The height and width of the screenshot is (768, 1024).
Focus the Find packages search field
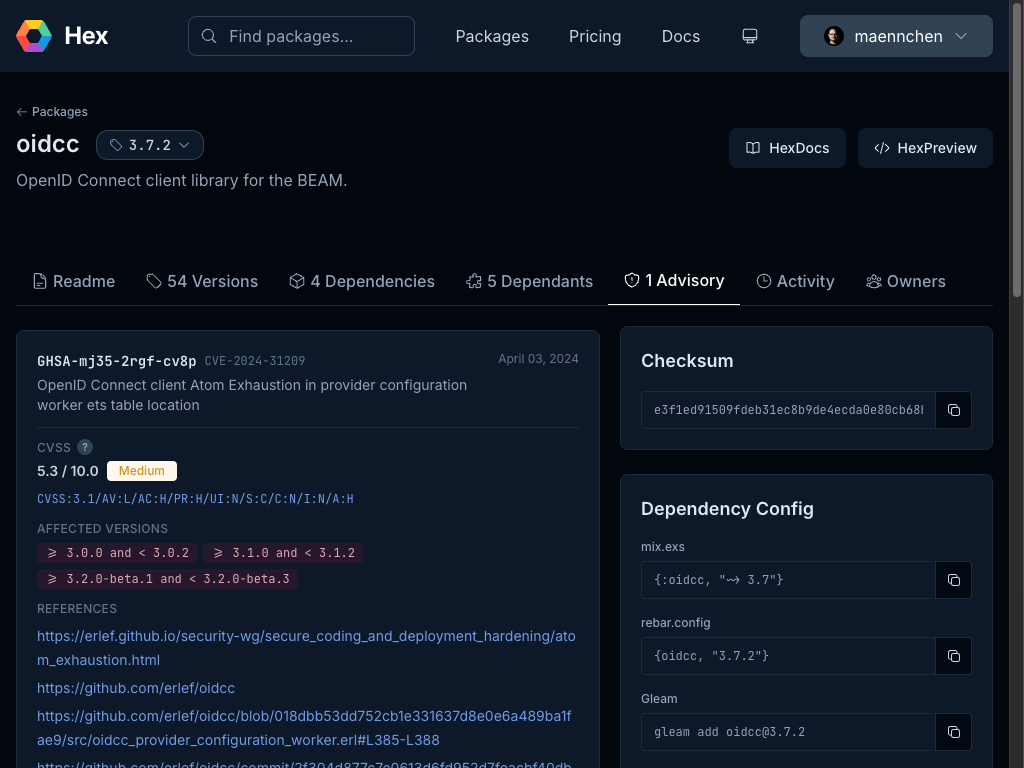point(301,36)
